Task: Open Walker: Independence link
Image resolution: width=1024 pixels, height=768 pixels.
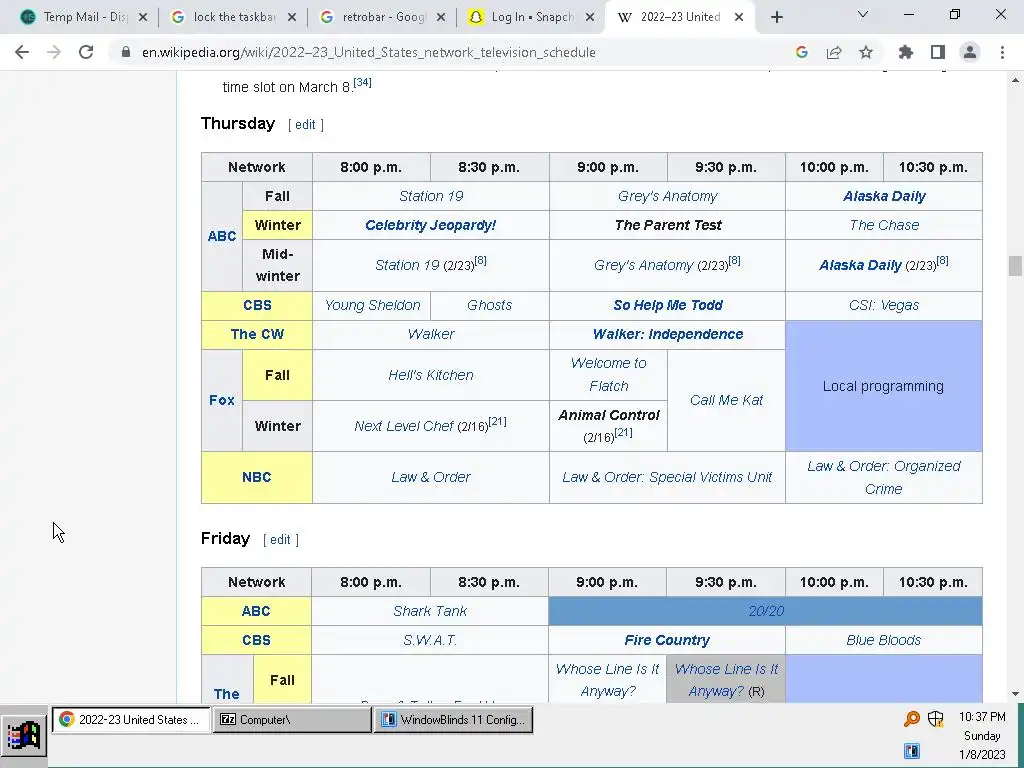Action: [667, 334]
